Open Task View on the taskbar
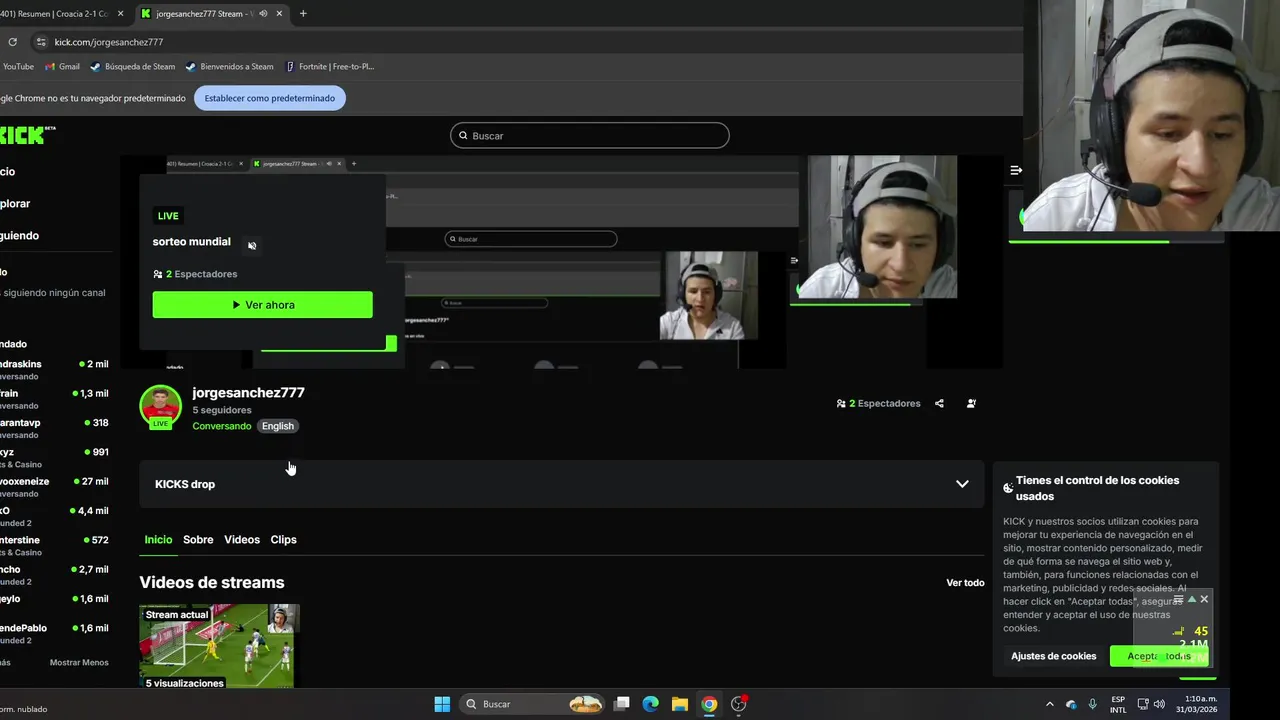 (x=622, y=704)
